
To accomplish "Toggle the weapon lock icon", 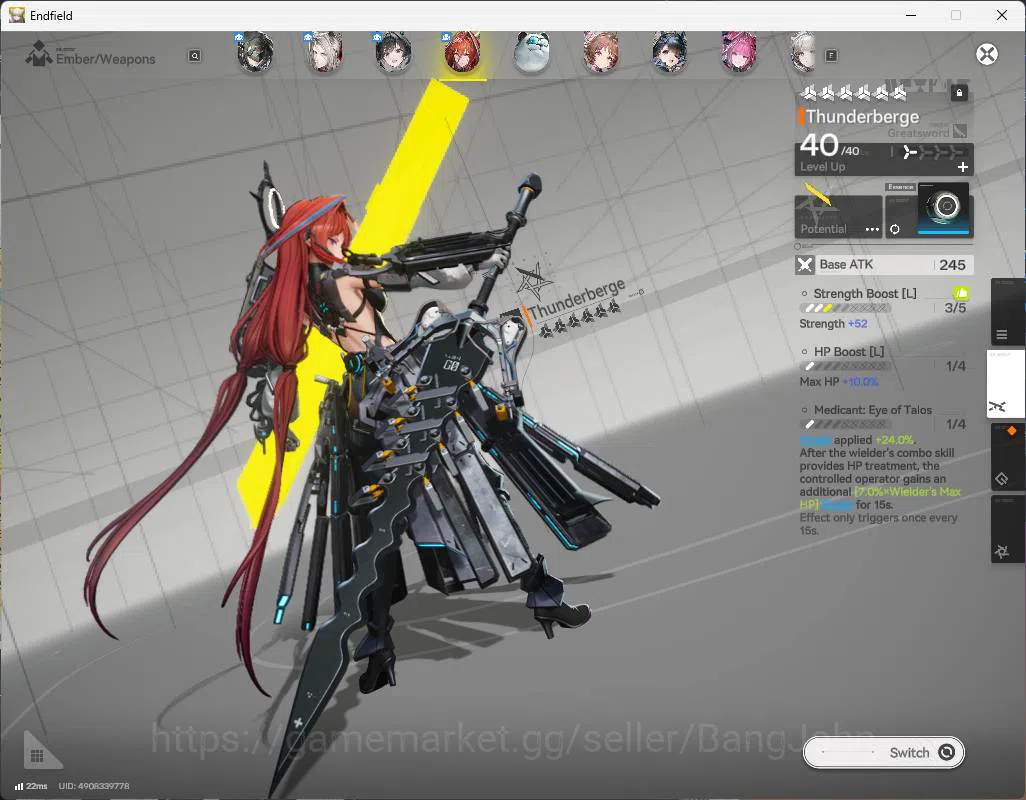I will pyautogui.click(x=959, y=93).
